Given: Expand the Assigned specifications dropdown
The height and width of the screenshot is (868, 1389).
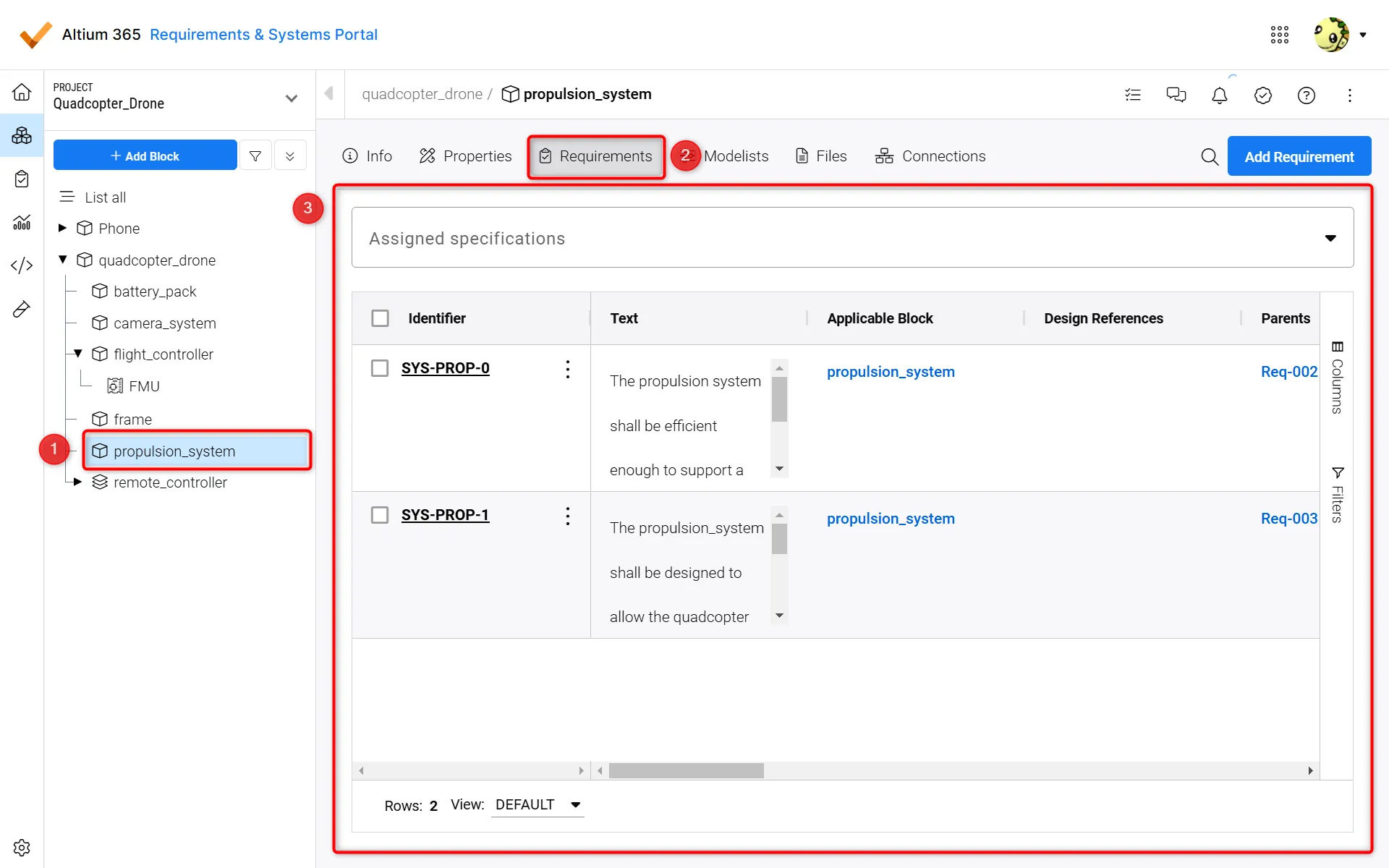Looking at the screenshot, I should coord(1330,238).
